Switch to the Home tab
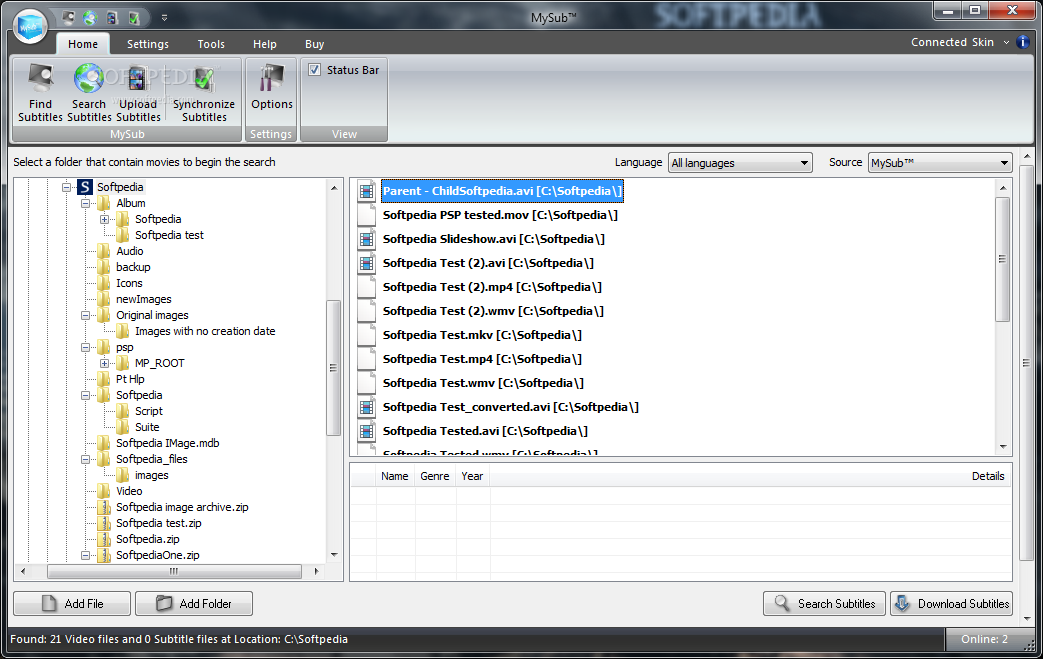 tap(83, 44)
